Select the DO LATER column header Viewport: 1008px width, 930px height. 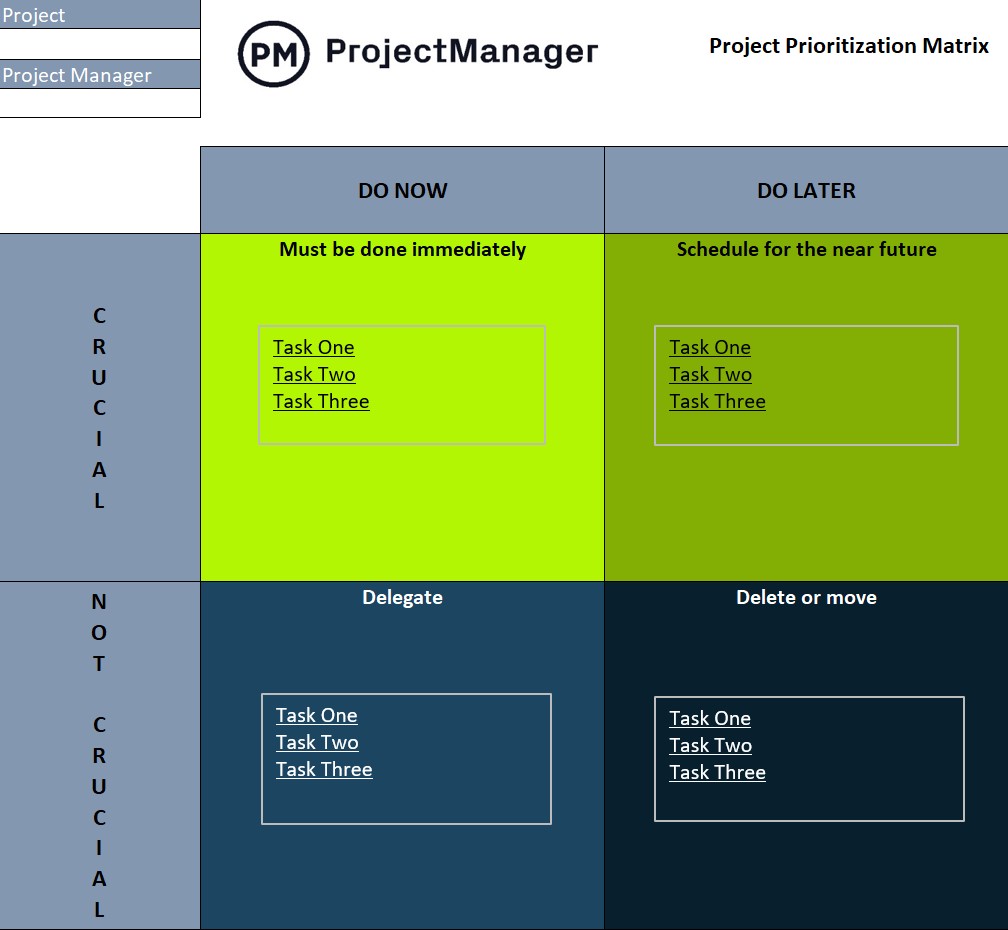coord(806,190)
